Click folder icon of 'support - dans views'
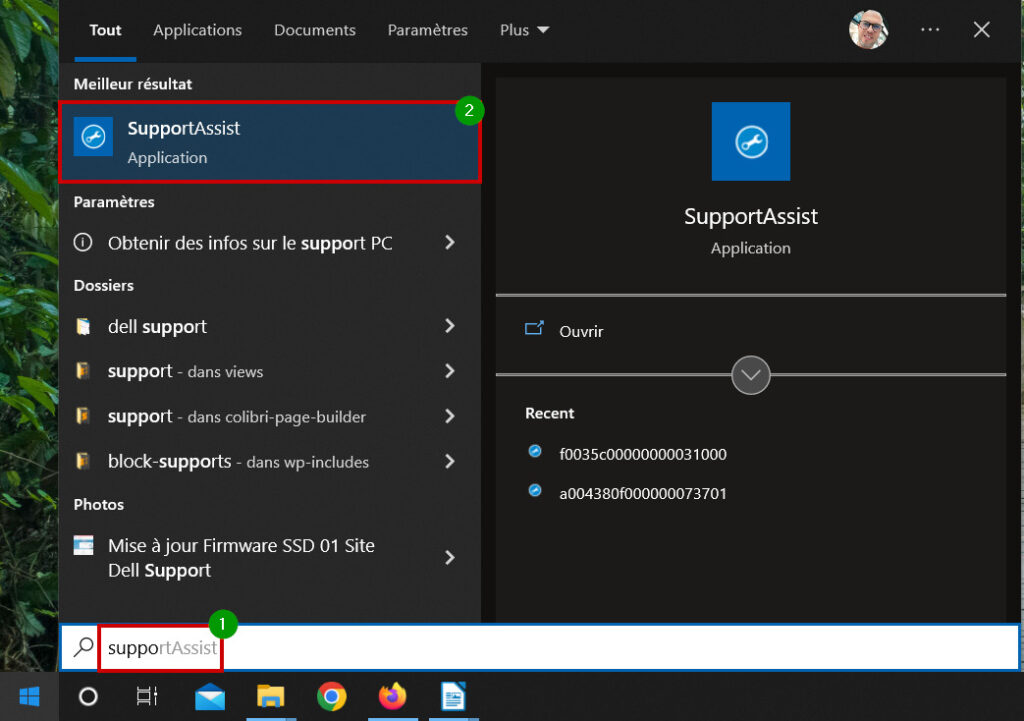This screenshot has width=1024, height=721. tap(83, 370)
